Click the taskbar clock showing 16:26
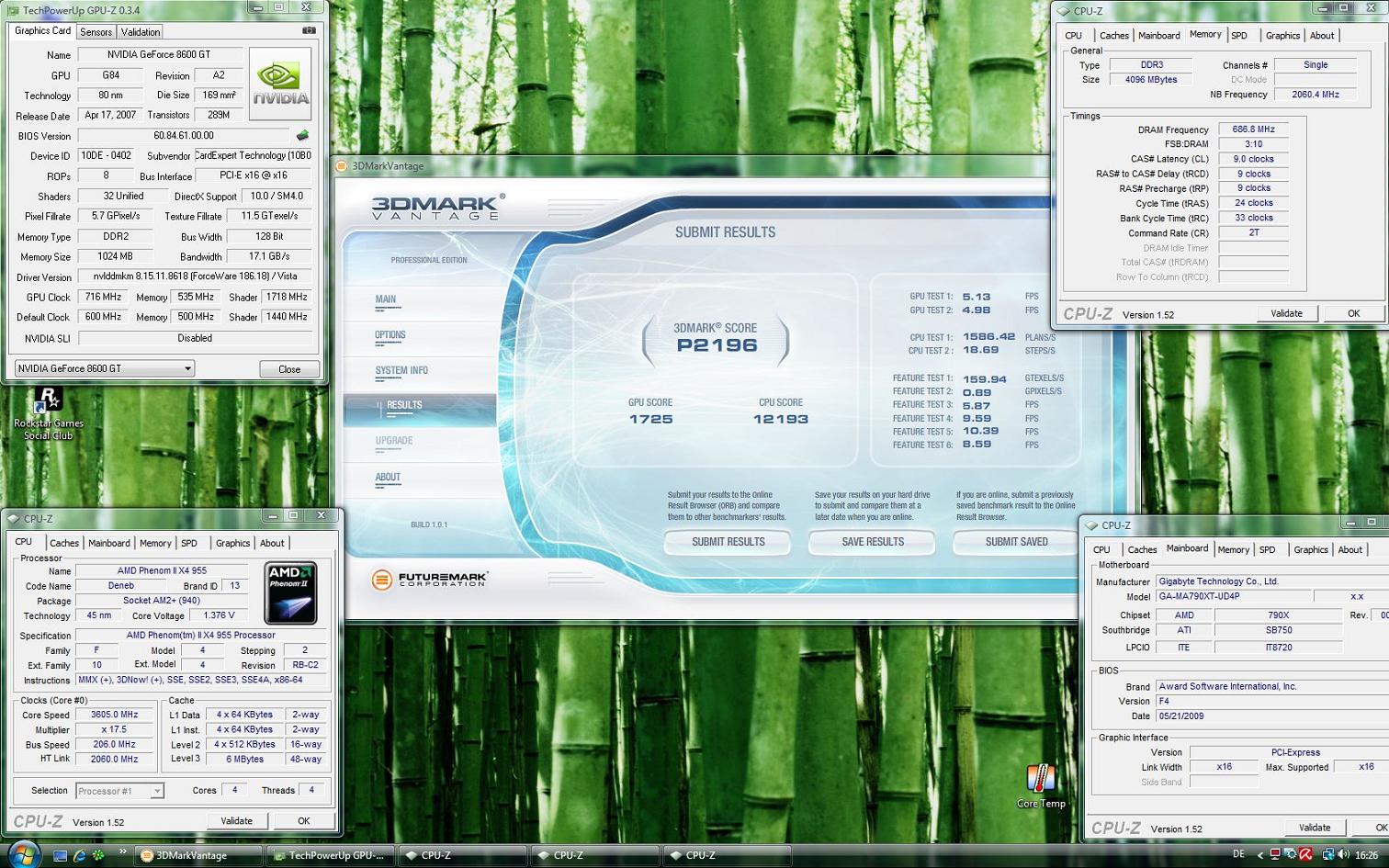This screenshot has height=868, width=1389. coord(1366,855)
